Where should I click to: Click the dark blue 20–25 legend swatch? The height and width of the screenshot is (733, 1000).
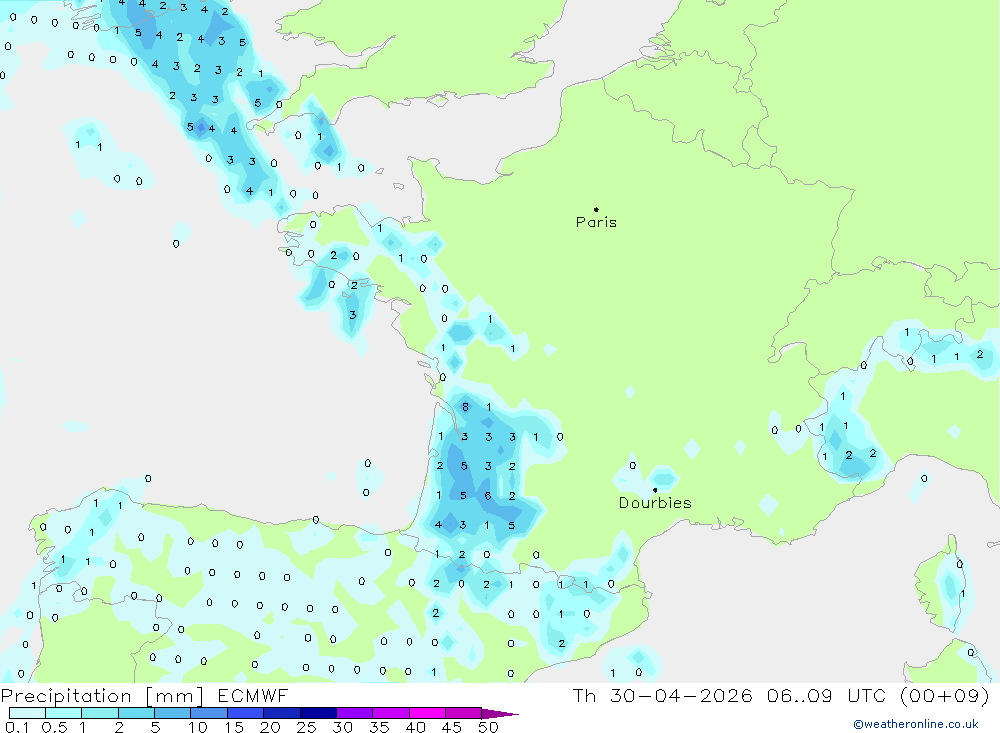coord(282,713)
